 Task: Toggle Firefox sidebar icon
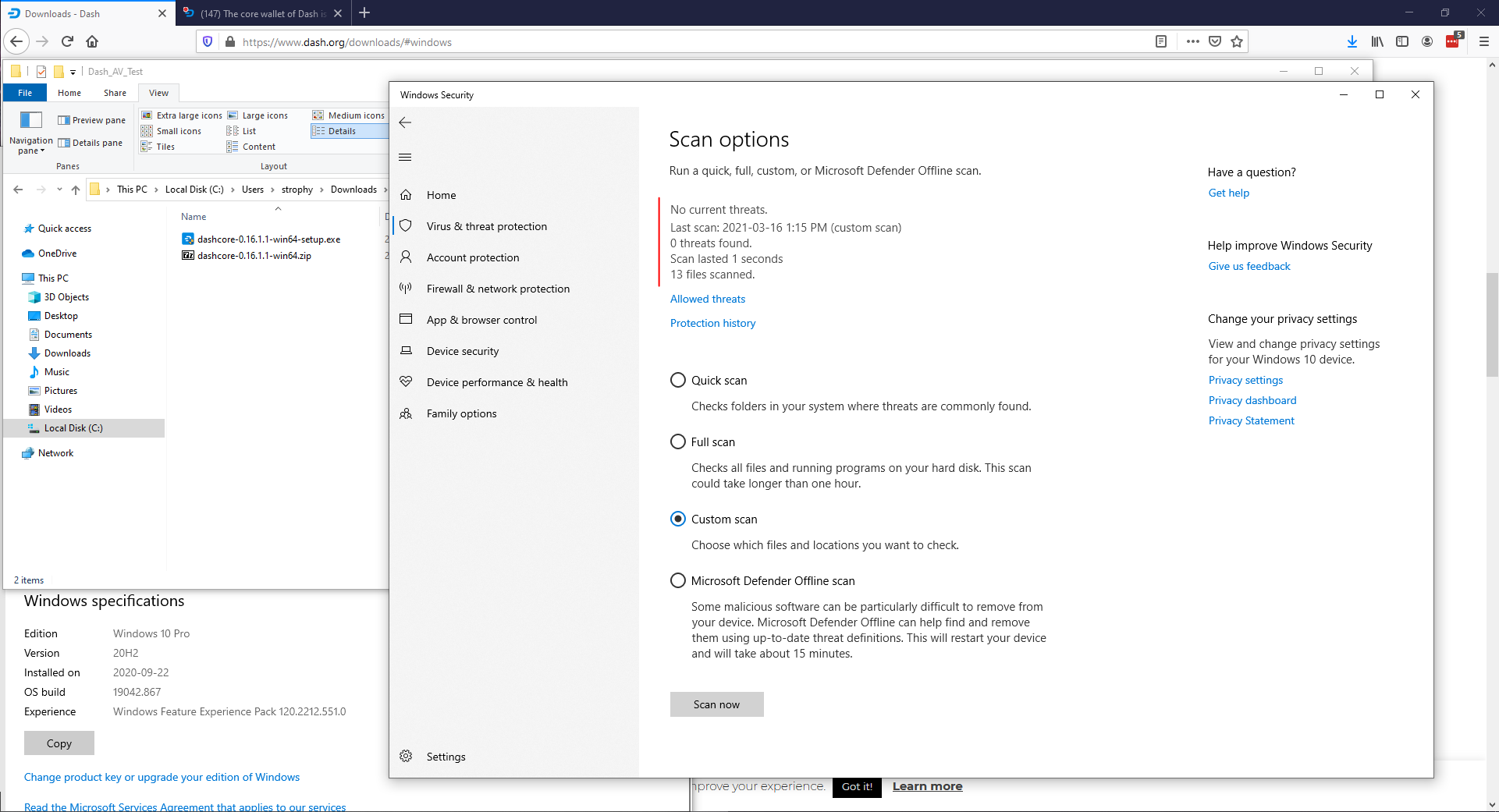point(1402,41)
